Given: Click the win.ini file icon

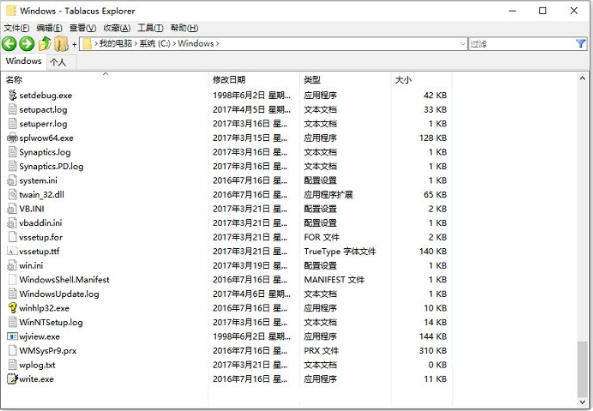Looking at the screenshot, I should tap(12, 265).
